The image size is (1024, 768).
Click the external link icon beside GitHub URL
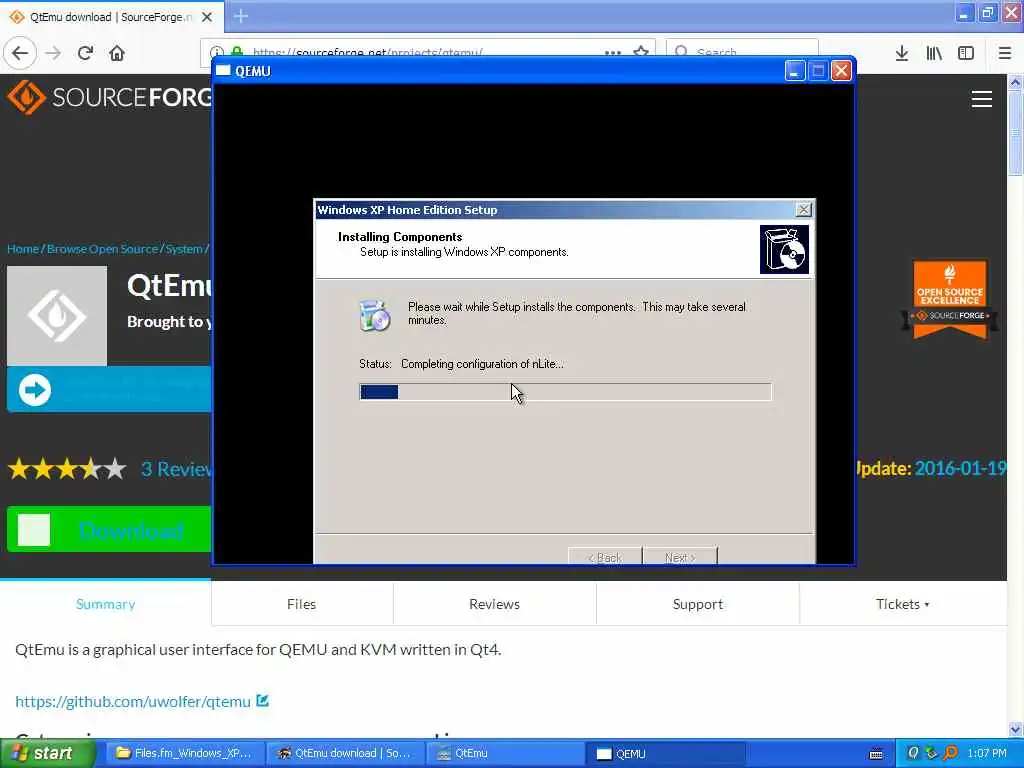[x=263, y=701]
